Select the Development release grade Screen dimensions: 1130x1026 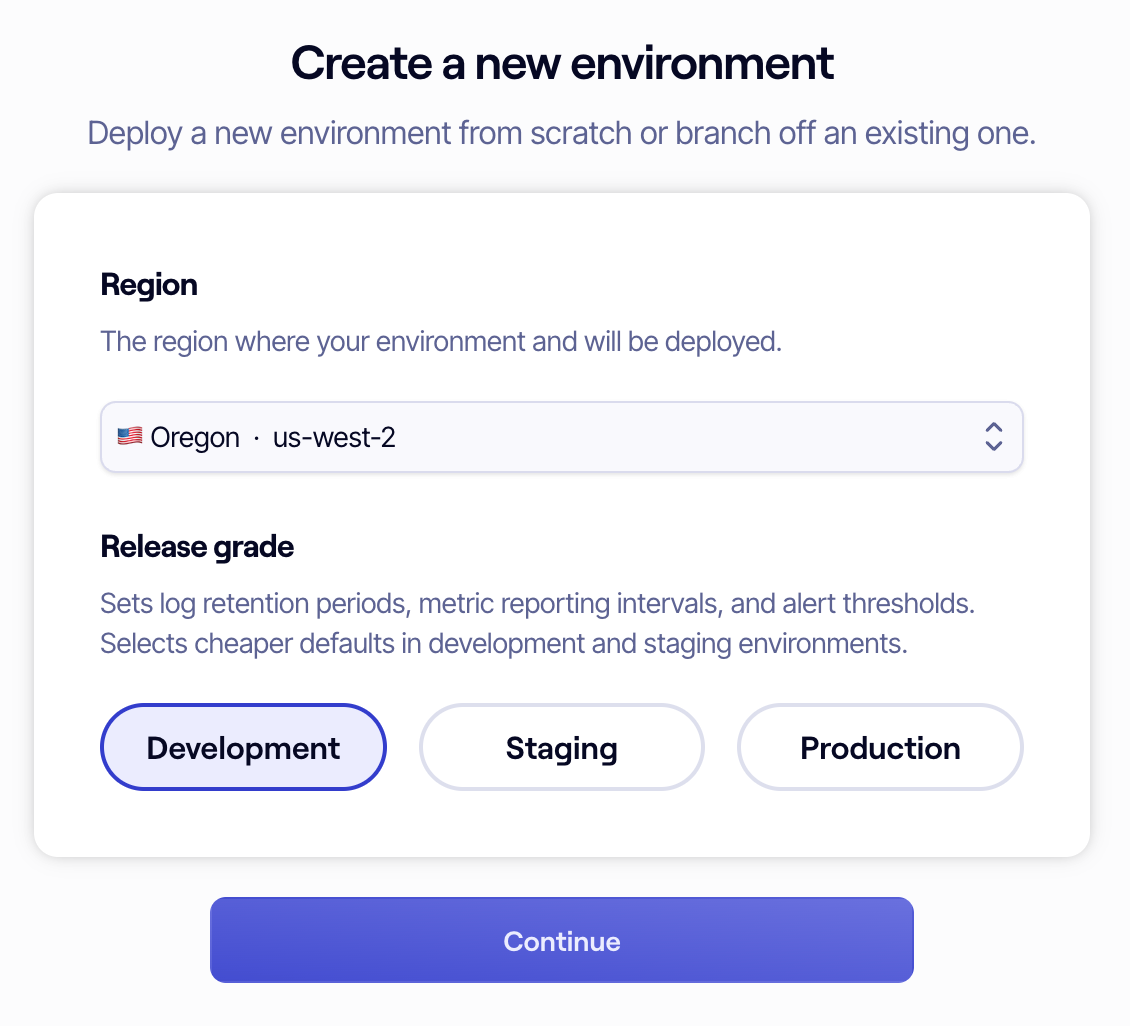click(242, 747)
